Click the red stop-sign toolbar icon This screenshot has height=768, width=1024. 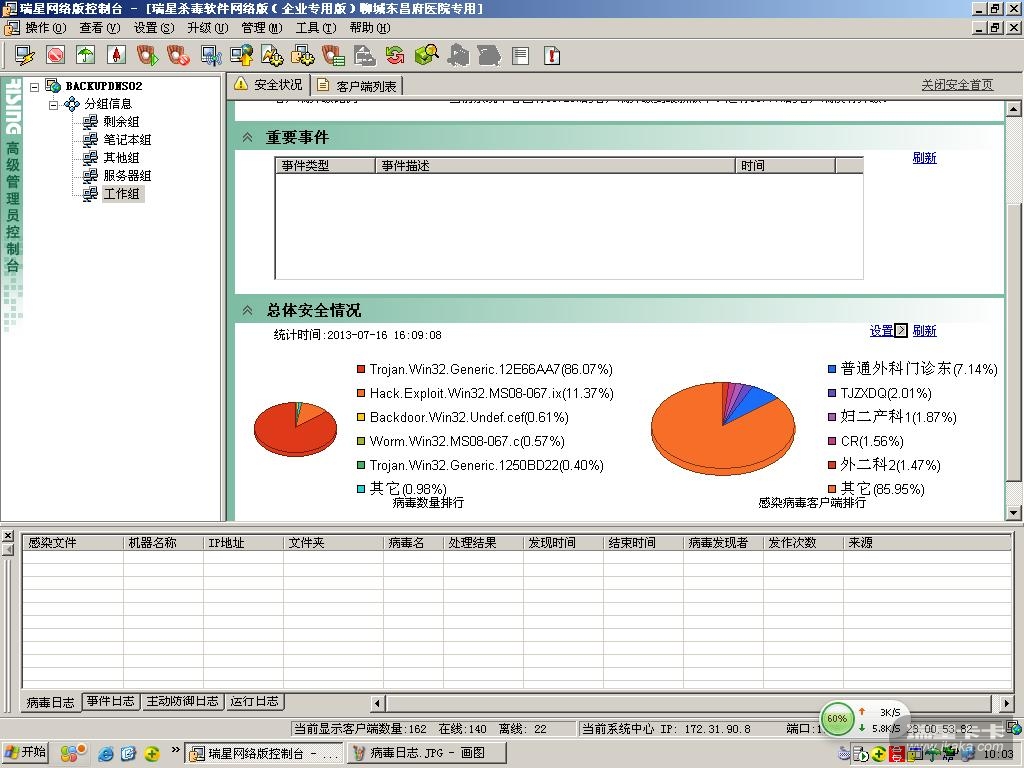point(56,55)
